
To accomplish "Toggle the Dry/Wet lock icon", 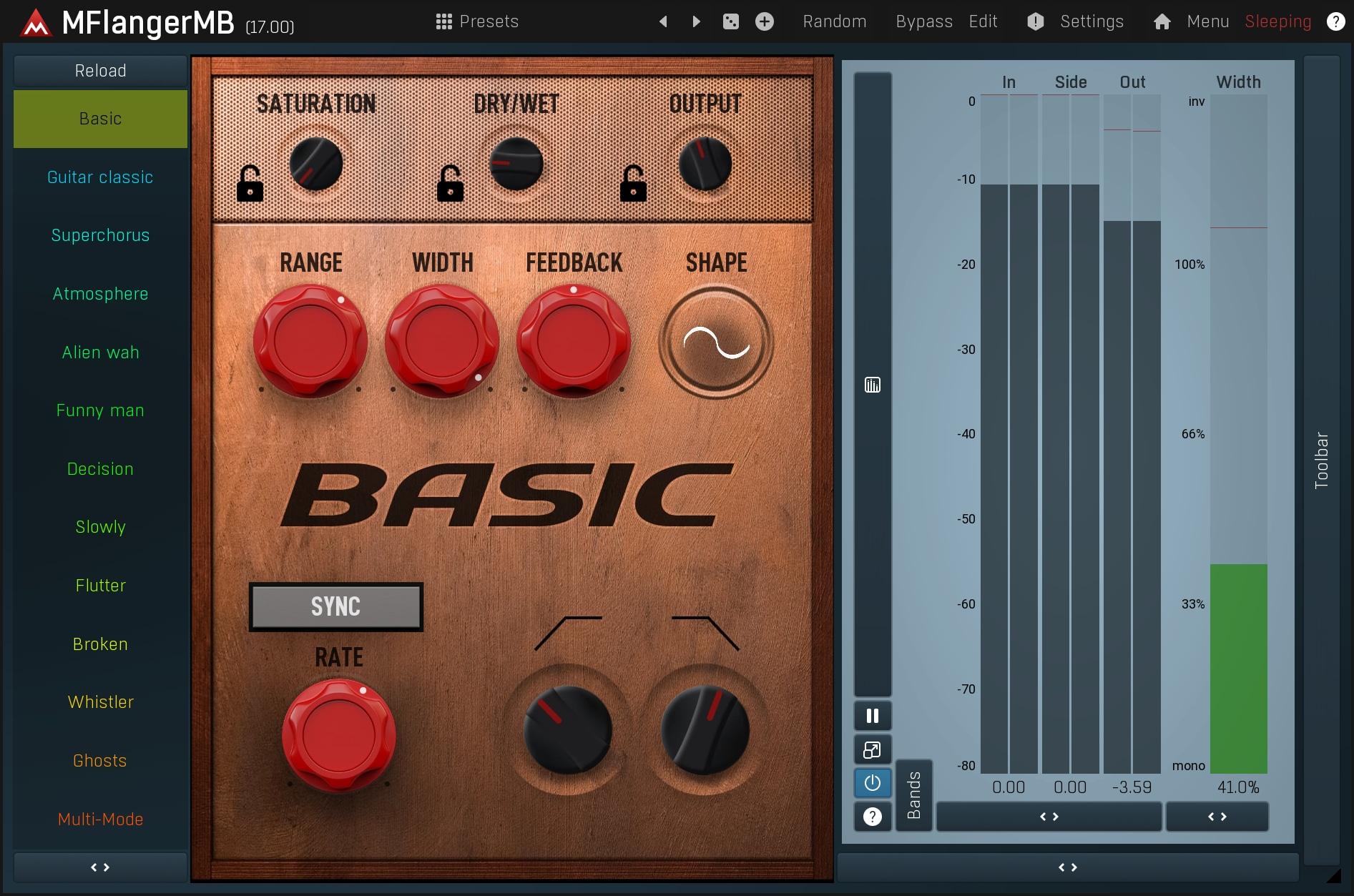I will (x=450, y=184).
